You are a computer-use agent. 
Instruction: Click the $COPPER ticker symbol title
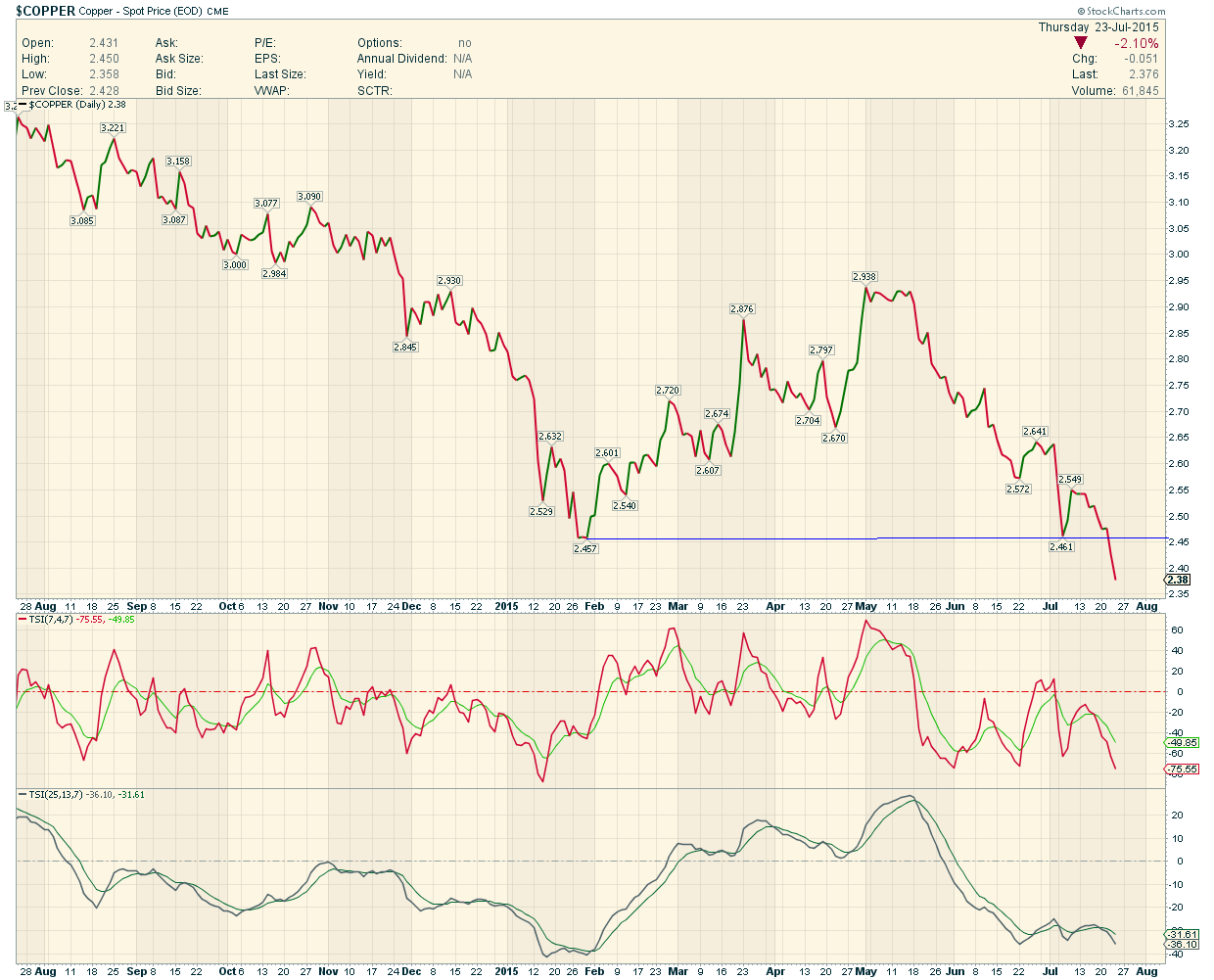click(x=46, y=12)
